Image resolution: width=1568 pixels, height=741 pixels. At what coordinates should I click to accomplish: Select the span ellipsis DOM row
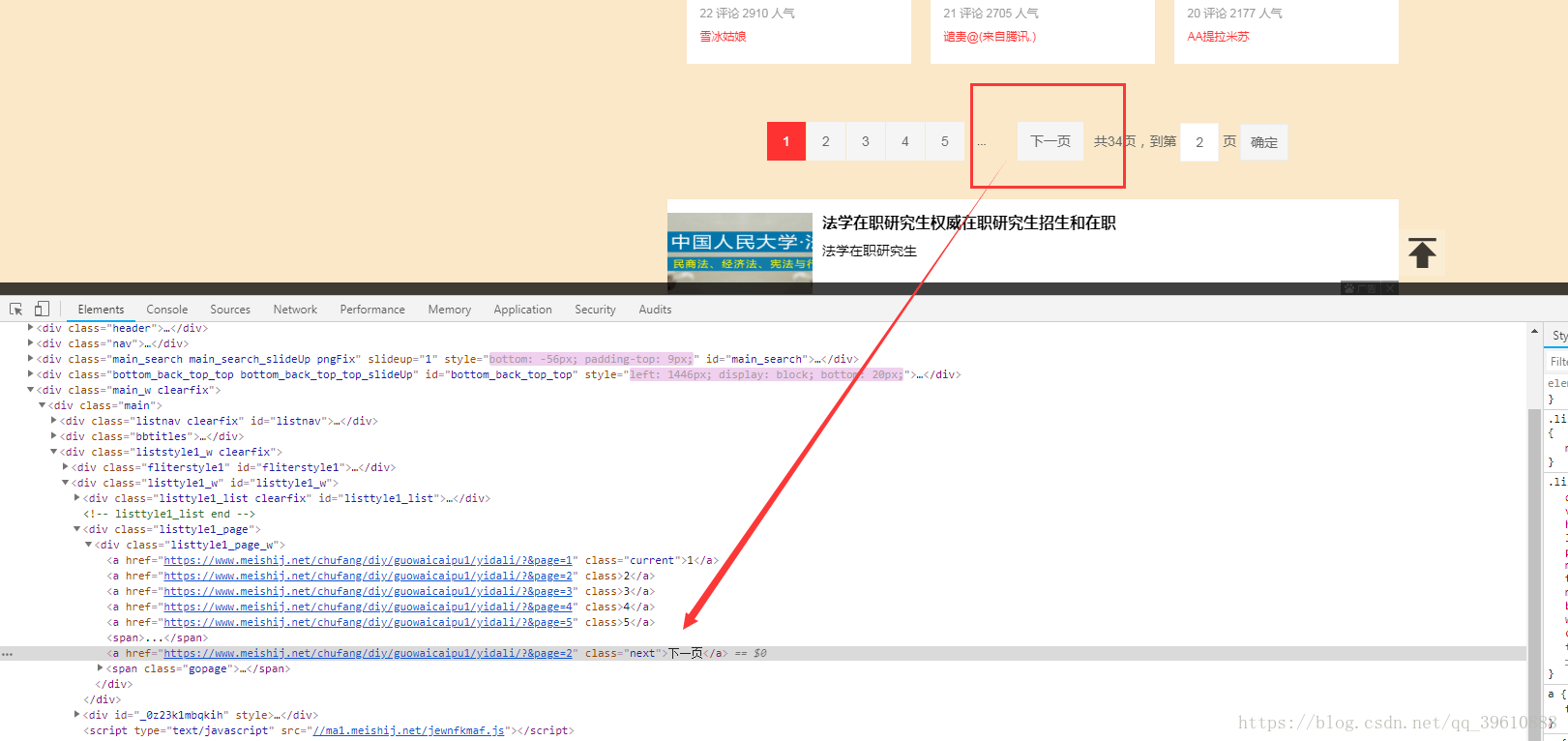pos(158,637)
